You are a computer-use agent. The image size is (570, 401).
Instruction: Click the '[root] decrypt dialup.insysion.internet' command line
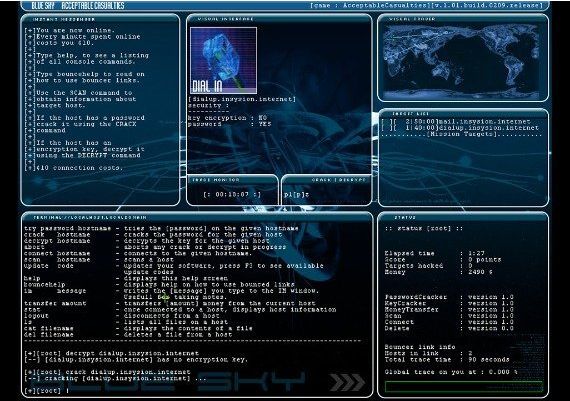(x=111, y=353)
